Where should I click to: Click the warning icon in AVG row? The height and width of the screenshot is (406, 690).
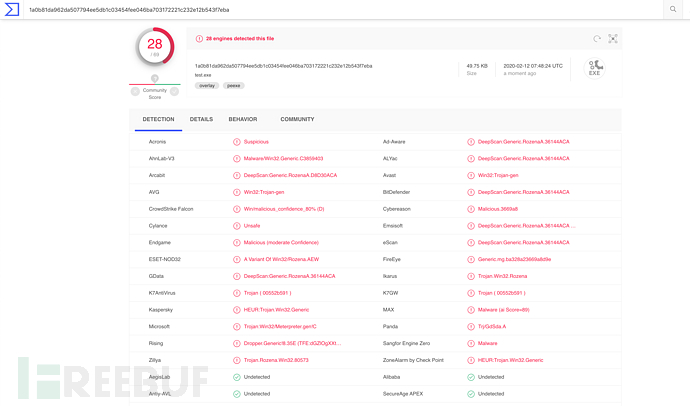click(x=237, y=192)
